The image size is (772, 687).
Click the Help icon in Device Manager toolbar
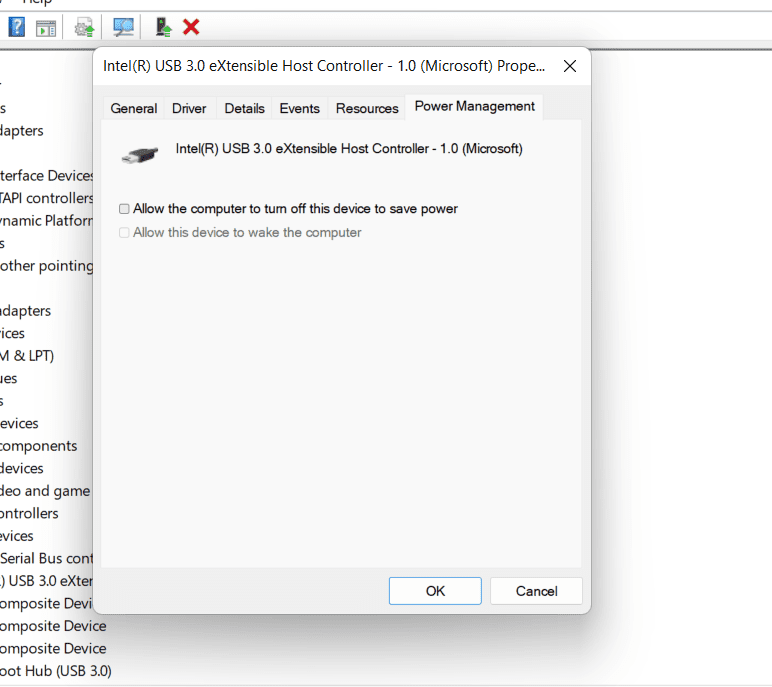coord(17,27)
